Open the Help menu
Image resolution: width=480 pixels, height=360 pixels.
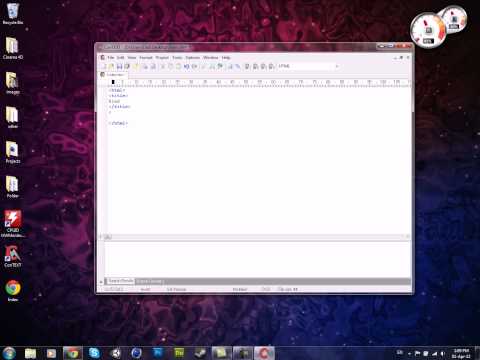click(x=226, y=58)
